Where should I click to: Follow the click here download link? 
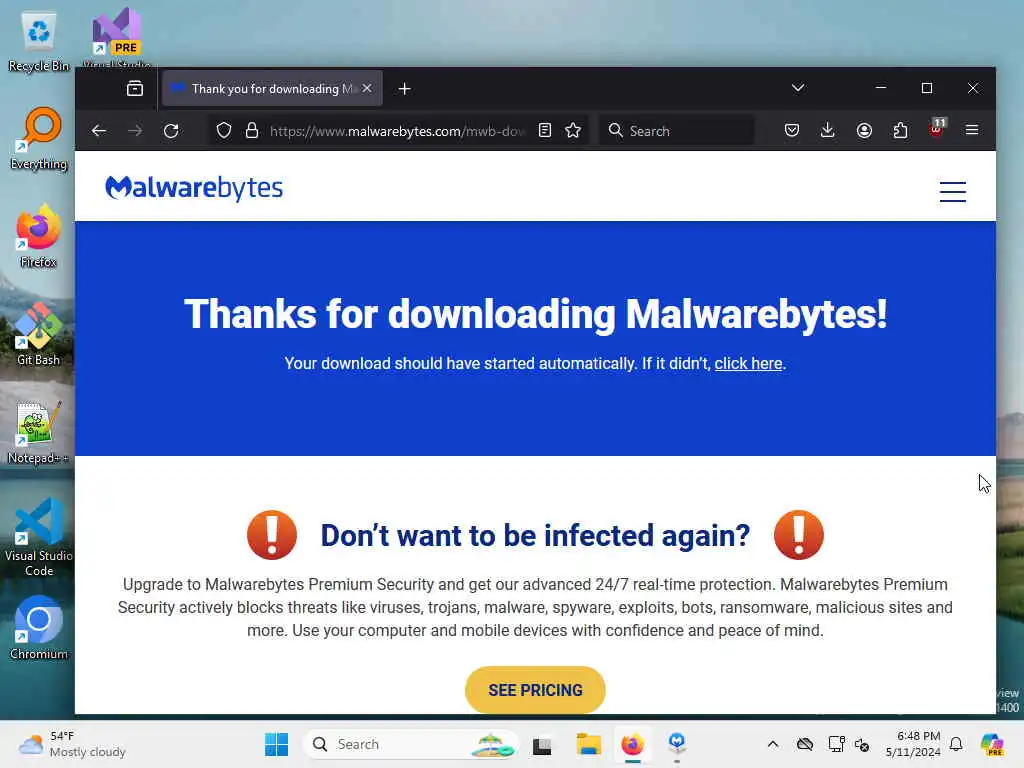748,363
